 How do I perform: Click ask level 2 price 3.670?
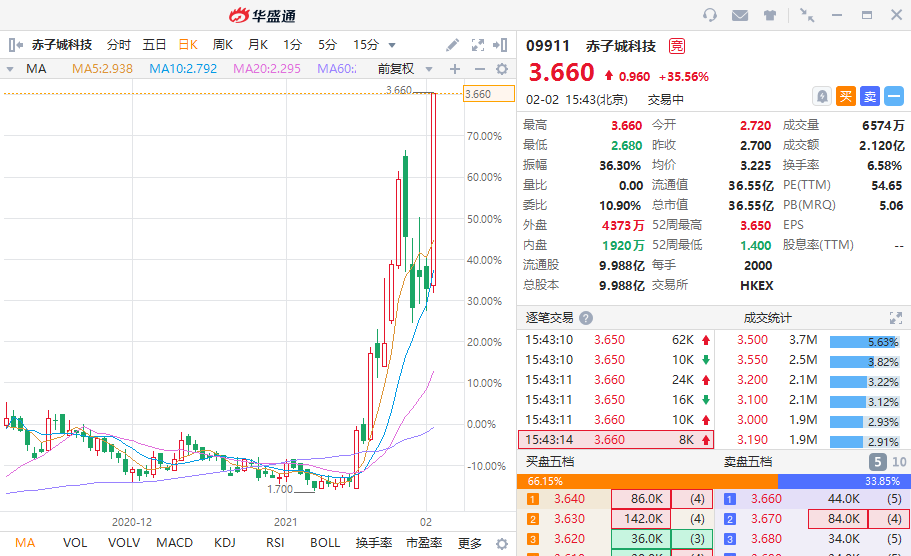point(766,519)
